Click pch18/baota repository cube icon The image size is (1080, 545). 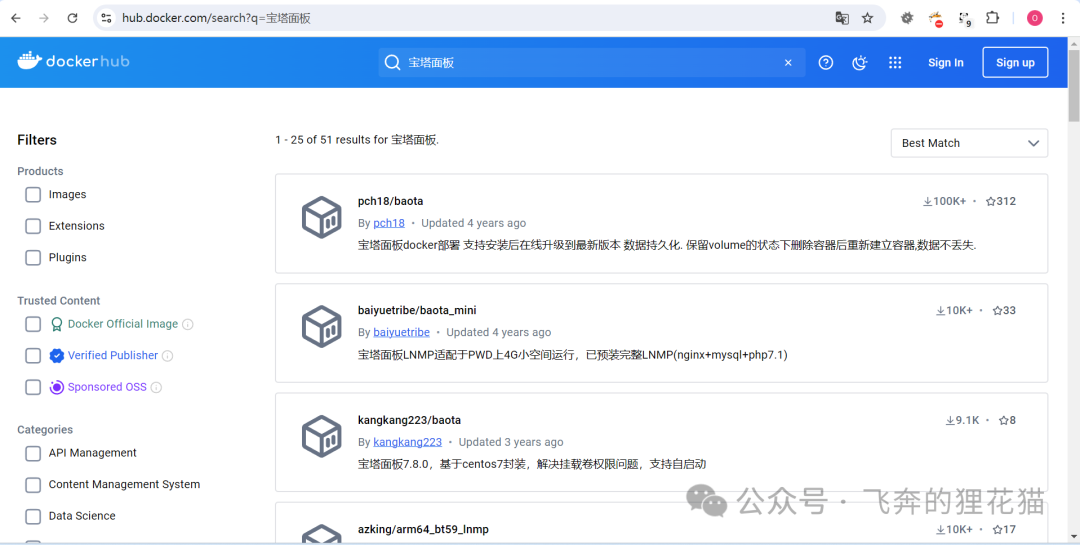[322, 218]
